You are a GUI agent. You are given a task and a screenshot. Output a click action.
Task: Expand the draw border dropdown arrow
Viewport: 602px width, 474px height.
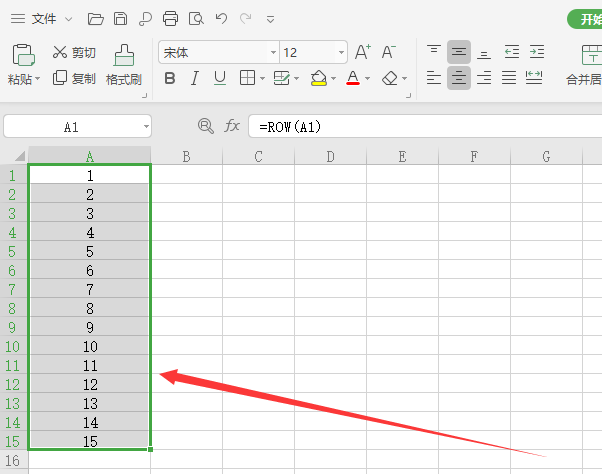click(296, 79)
